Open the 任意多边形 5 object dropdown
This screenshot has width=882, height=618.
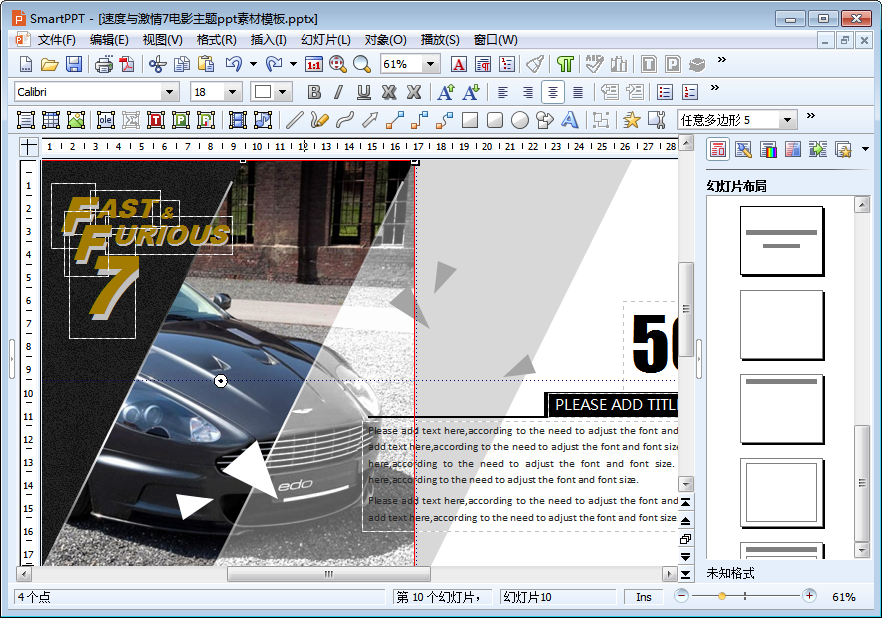point(787,120)
